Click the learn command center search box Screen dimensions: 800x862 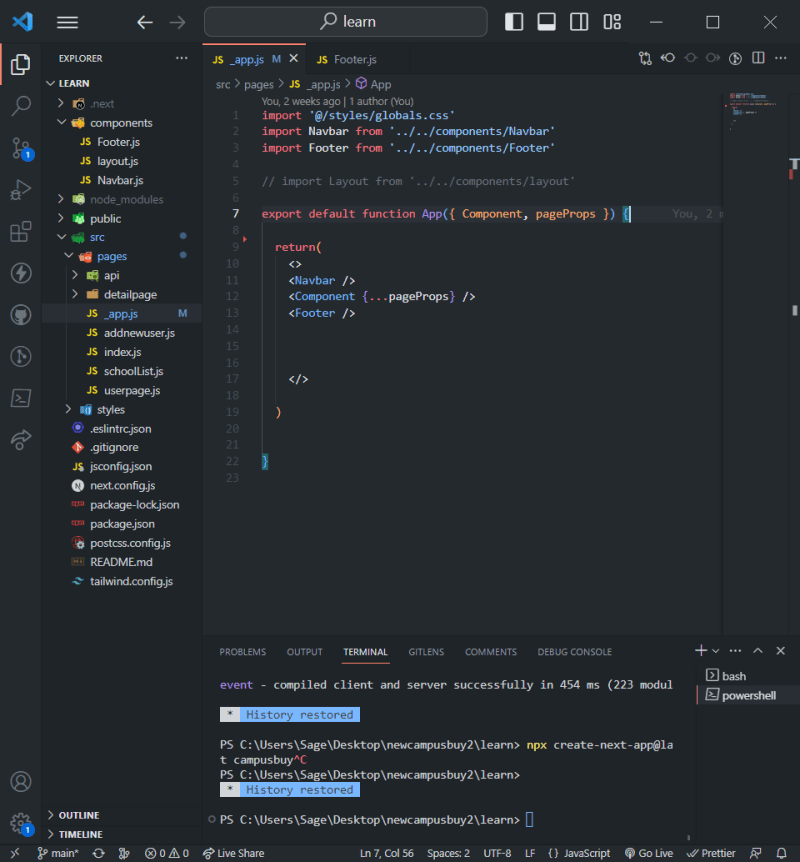(345, 22)
